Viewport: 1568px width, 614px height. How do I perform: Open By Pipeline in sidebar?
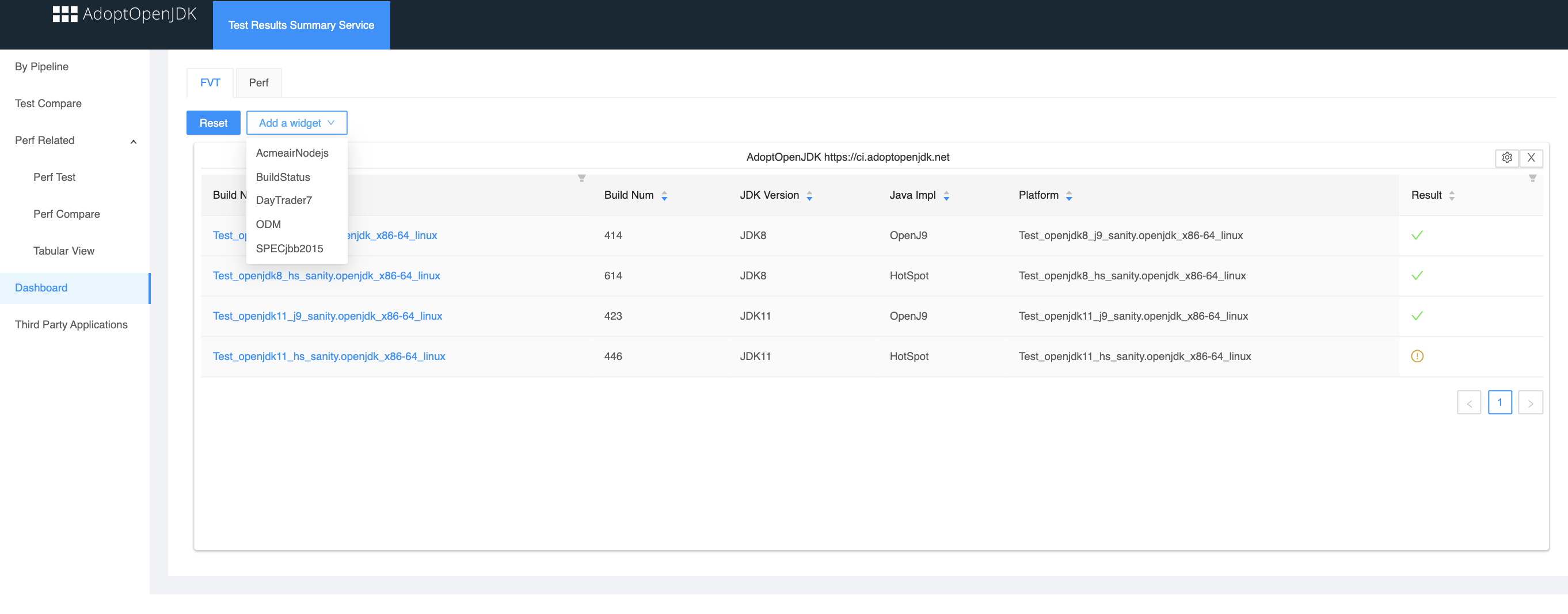click(41, 66)
